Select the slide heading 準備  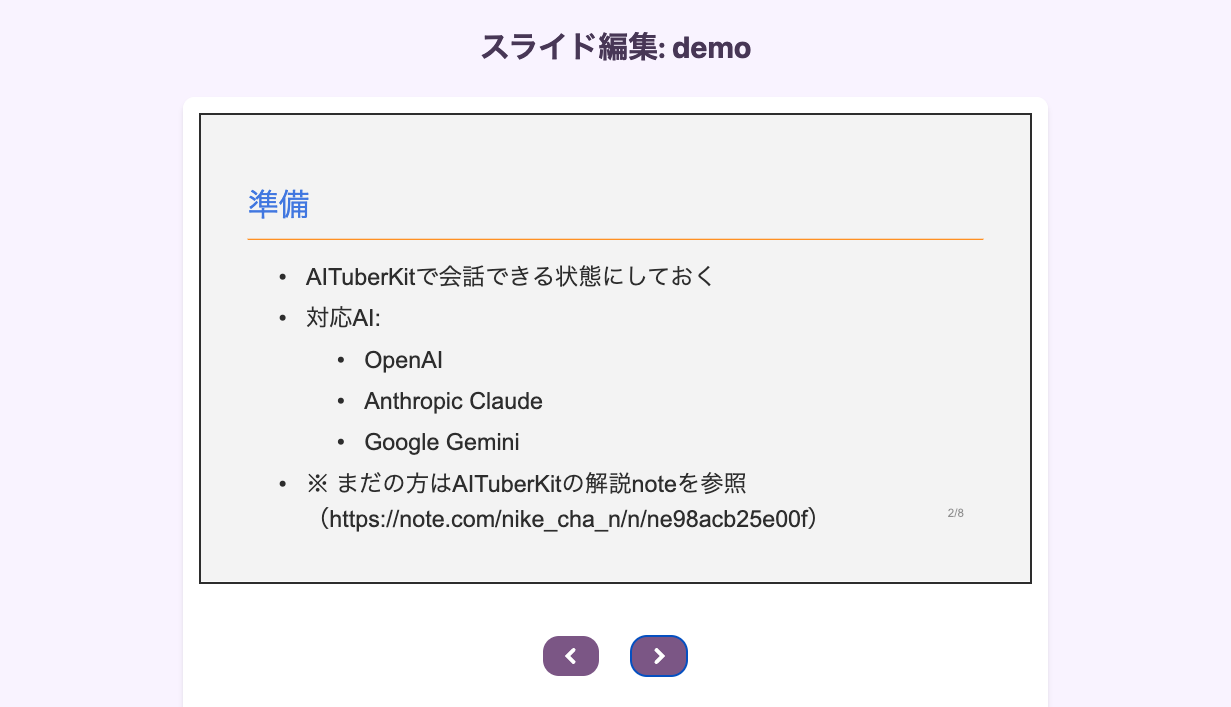278,204
